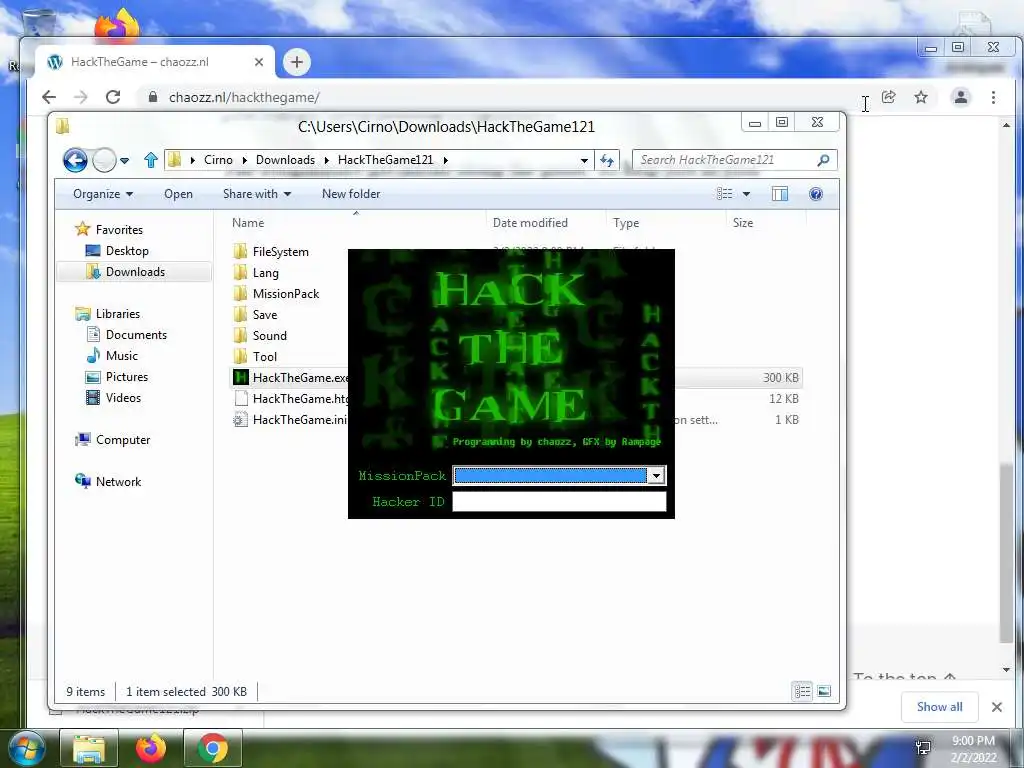Sort files by the Name column

(x=248, y=223)
